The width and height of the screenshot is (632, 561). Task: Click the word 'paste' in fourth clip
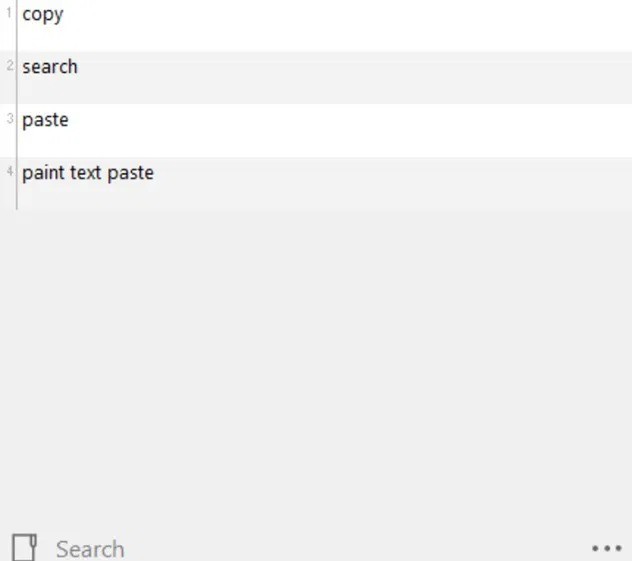[131, 173]
